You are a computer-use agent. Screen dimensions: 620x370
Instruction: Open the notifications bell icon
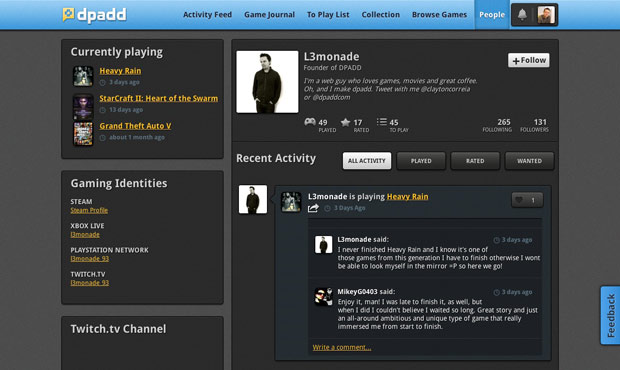[522, 15]
